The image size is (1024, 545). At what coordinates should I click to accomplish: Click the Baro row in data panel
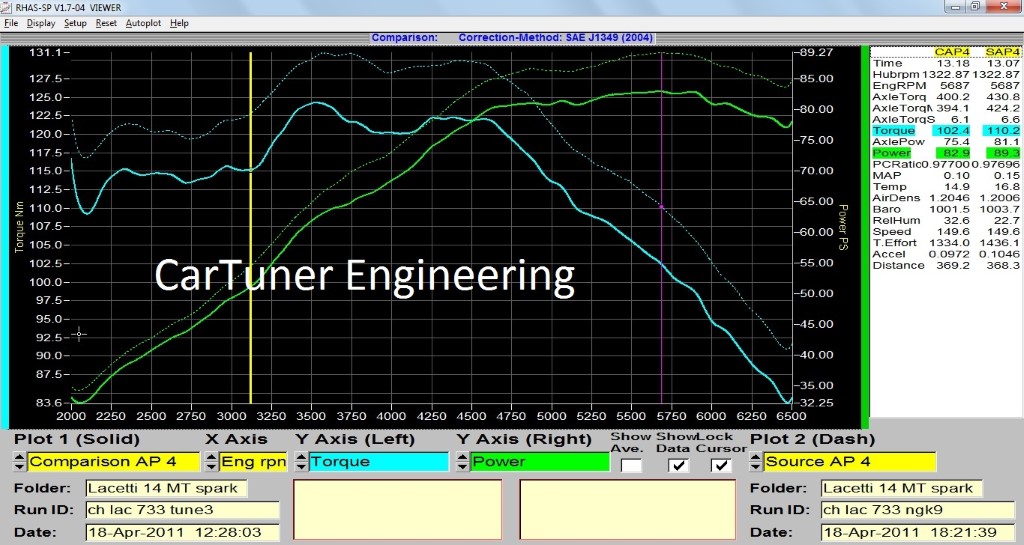coord(946,210)
